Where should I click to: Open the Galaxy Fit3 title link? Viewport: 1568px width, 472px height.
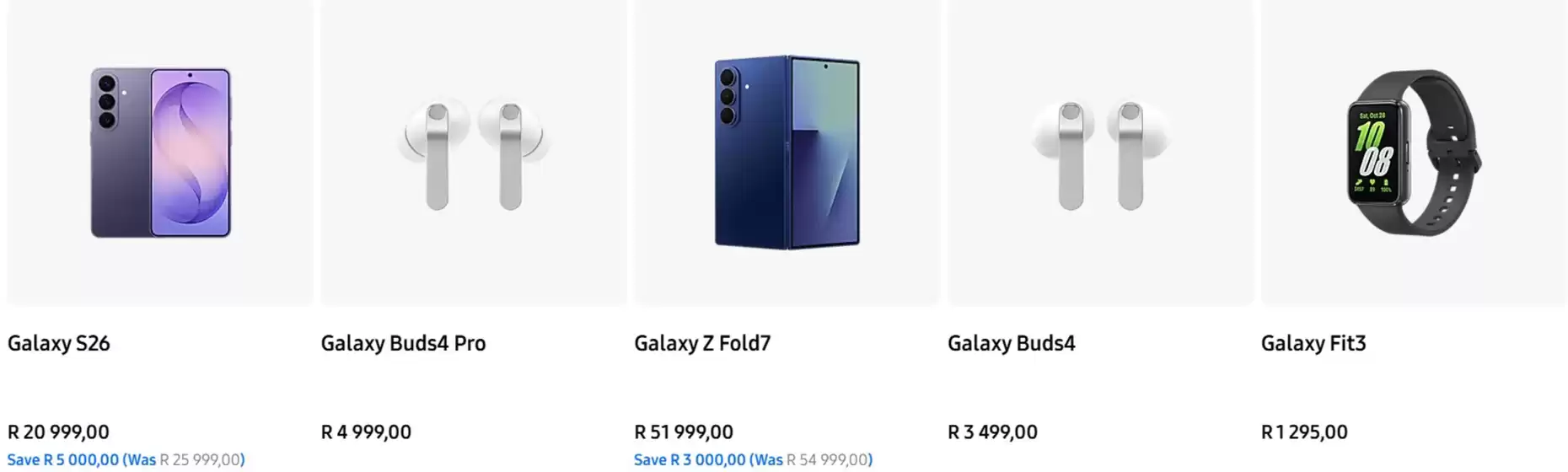(1313, 343)
